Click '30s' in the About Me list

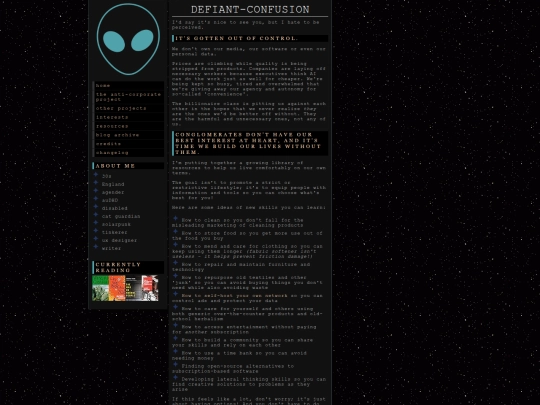point(106,176)
